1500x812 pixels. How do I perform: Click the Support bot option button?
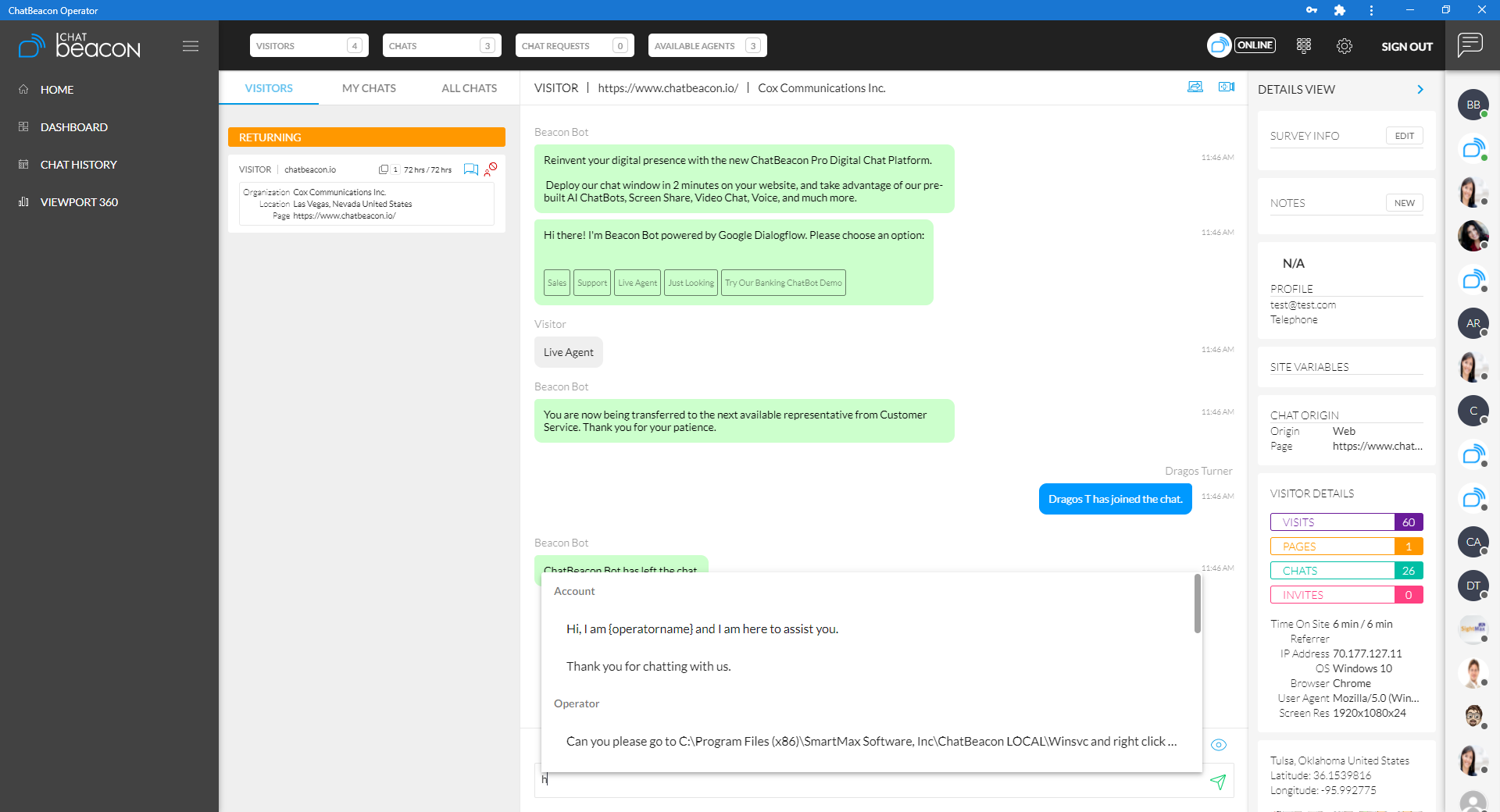[x=592, y=283]
